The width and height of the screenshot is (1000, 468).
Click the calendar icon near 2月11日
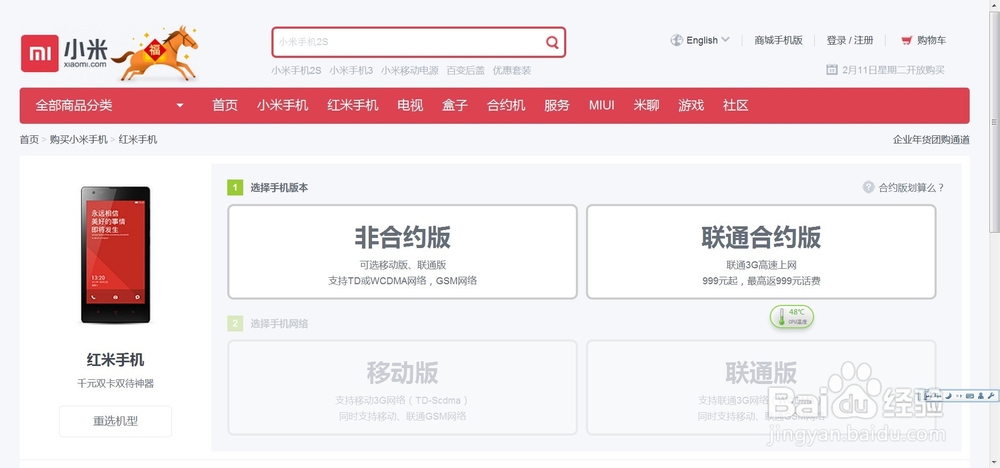pyautogui.click(x=832, y=69)
